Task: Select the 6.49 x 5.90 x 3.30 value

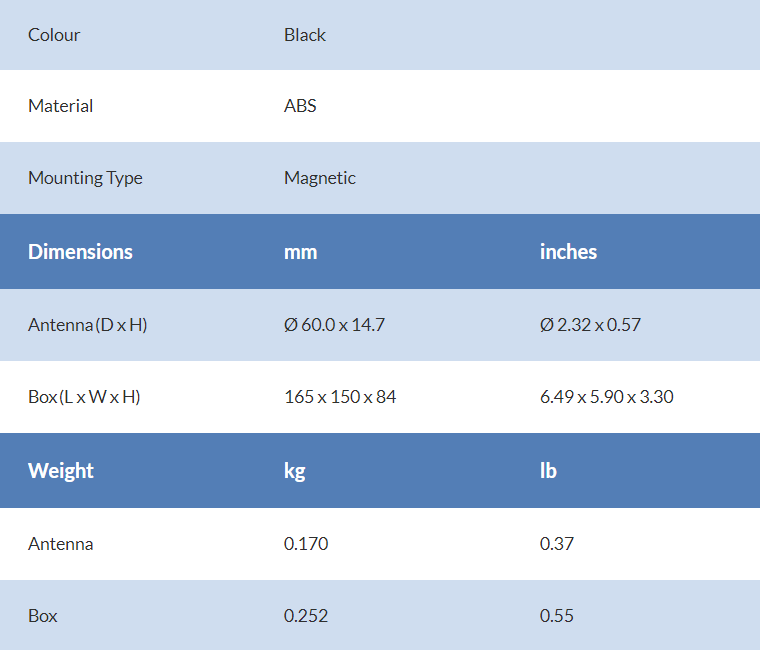Action: coord(606,397)
